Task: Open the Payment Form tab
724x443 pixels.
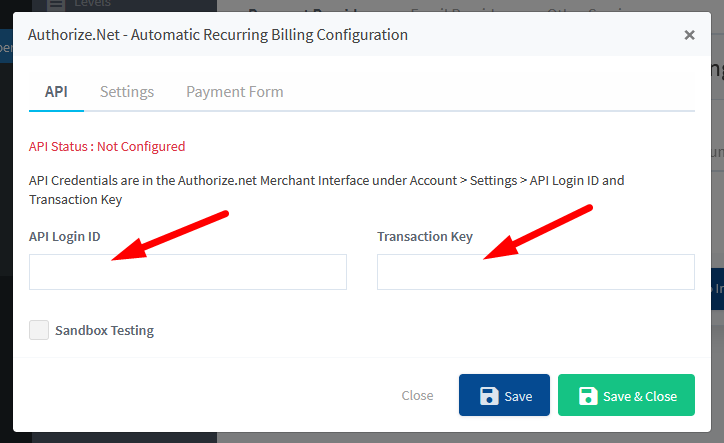Action: tap(235, 91)
